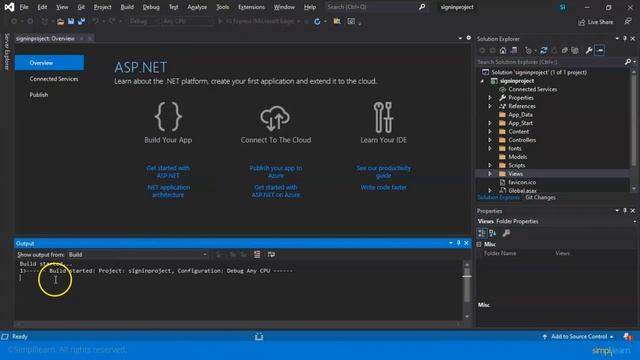
Task: Expand the Views folder
Action: tap(490, 174)
